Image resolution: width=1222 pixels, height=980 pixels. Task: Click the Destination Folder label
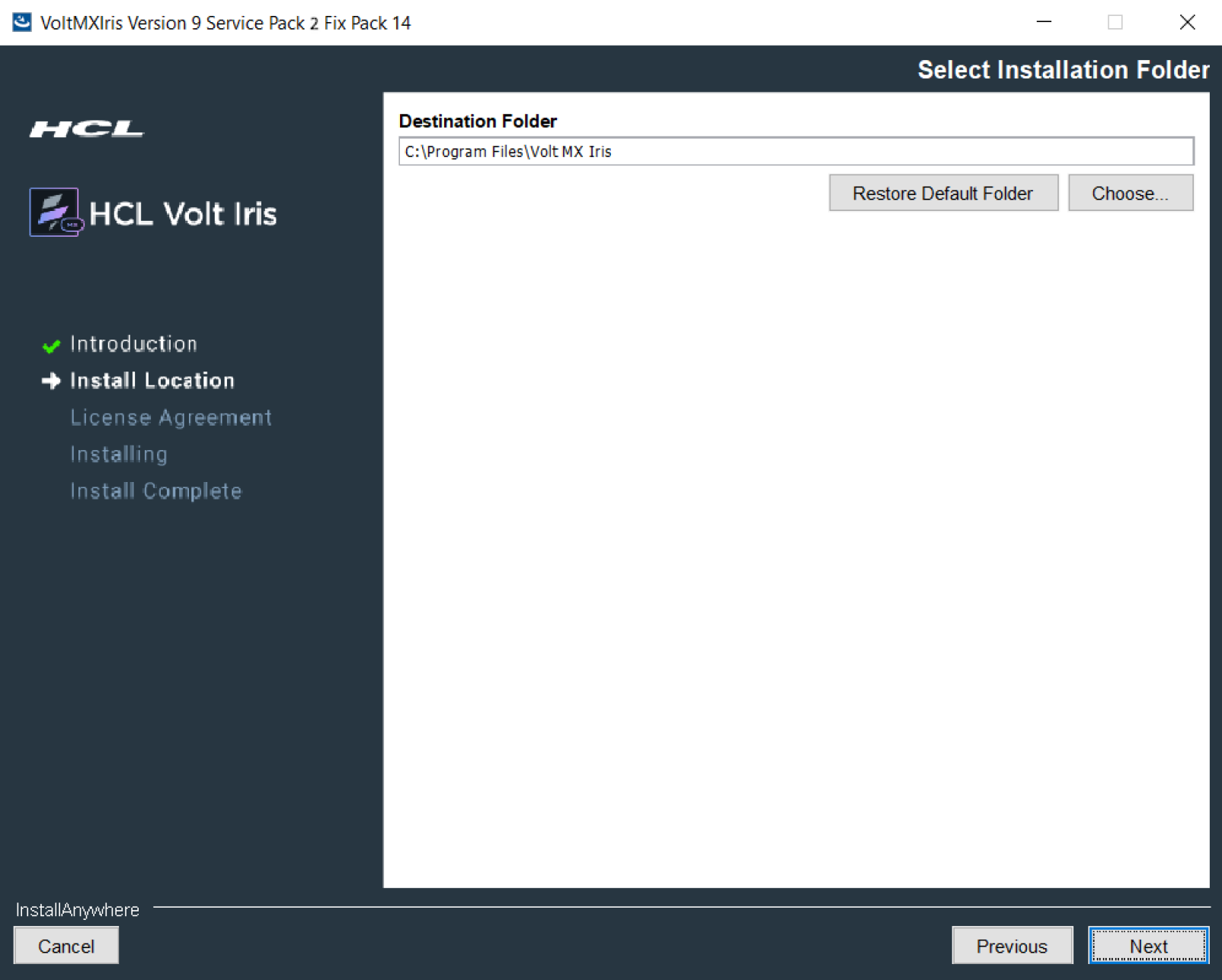[x=478, y=120]
